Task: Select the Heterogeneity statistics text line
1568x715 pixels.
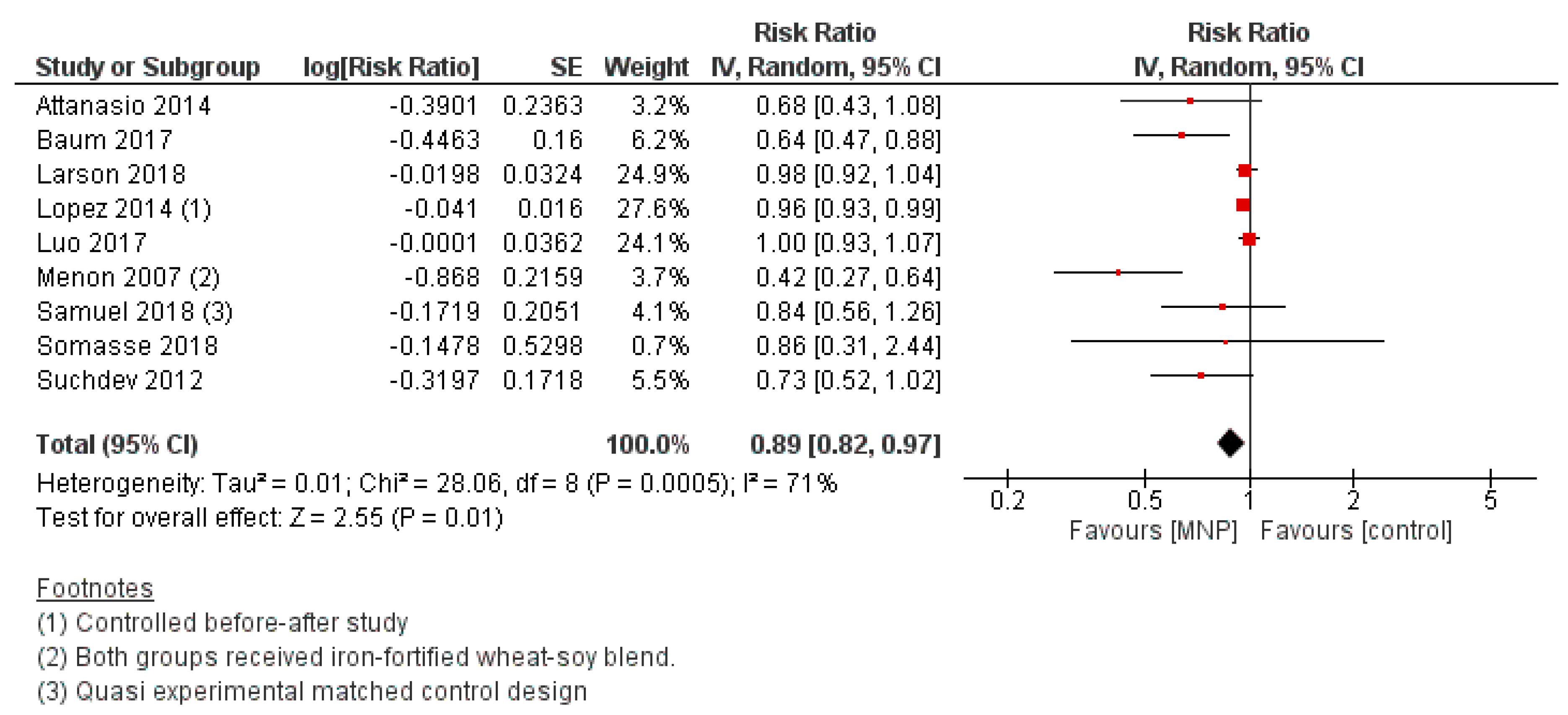Action: (437, 484)
